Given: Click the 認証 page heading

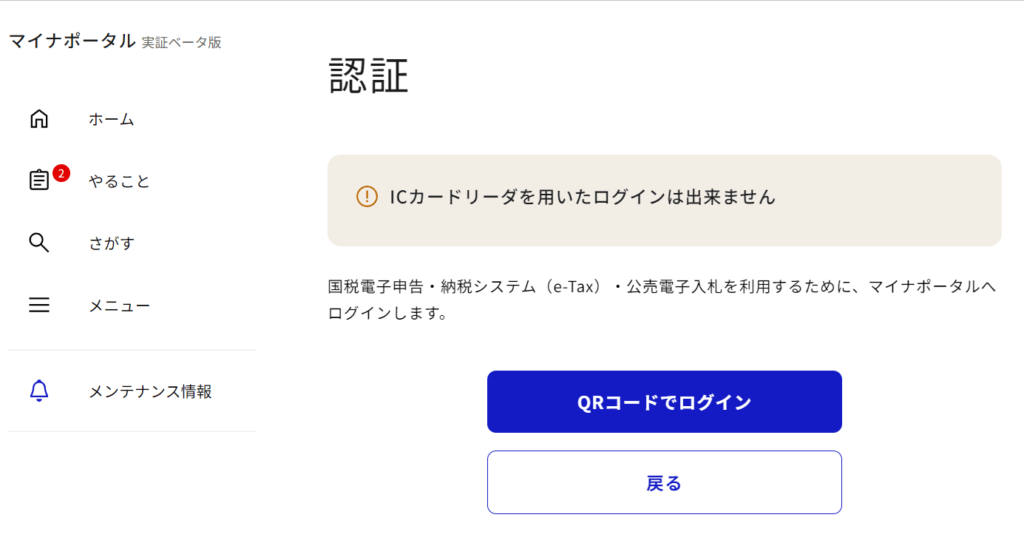Looking at the screenshot, I should pyautogui.click(x=369, y=76).
